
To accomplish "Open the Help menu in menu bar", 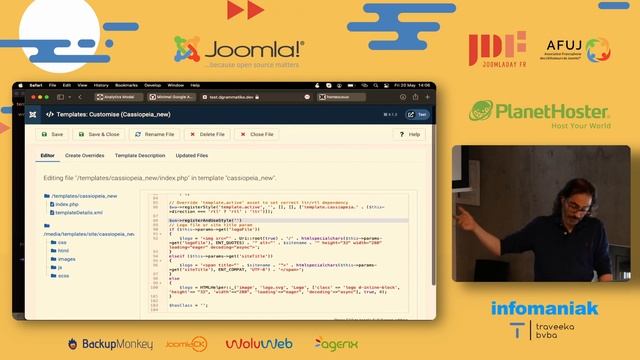I will [x=195, y=85].
